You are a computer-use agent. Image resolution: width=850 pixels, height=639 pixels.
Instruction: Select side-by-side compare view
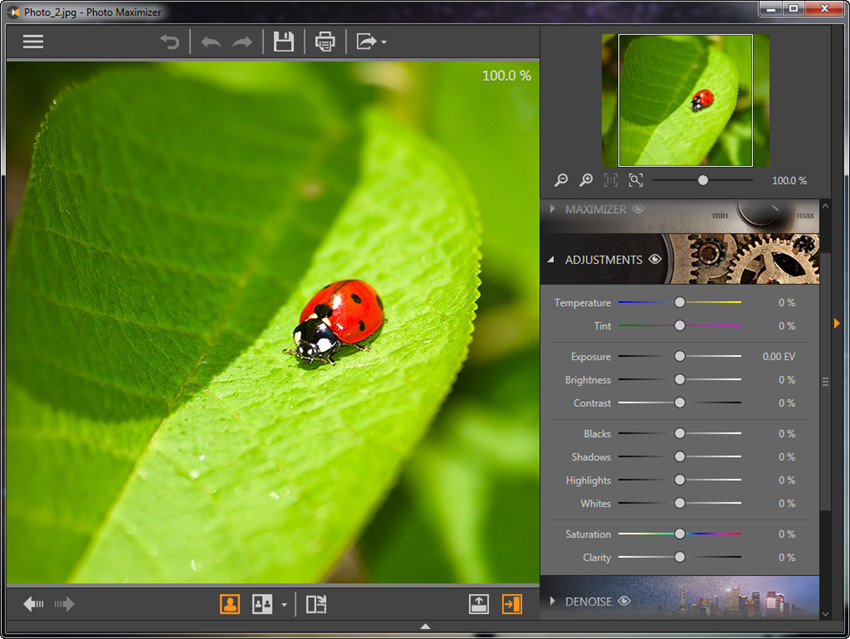click(x=262, y=604)
